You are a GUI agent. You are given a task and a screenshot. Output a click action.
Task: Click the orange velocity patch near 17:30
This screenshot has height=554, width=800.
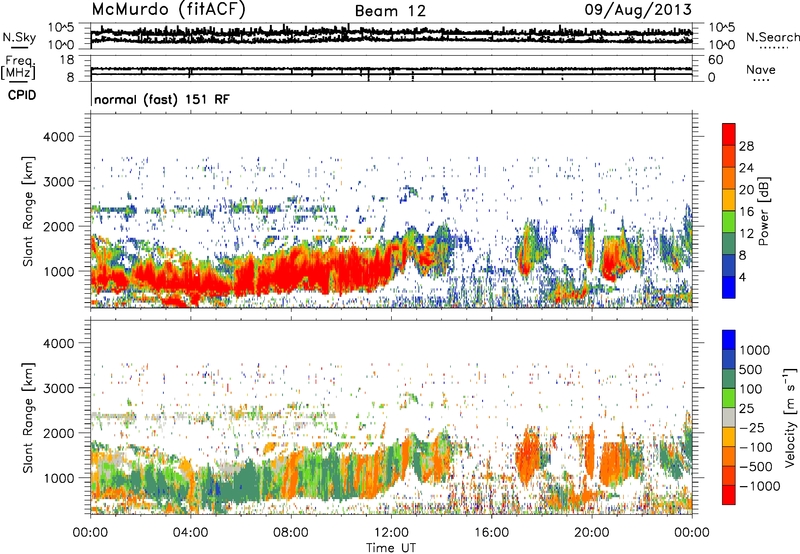click(528, 457)
